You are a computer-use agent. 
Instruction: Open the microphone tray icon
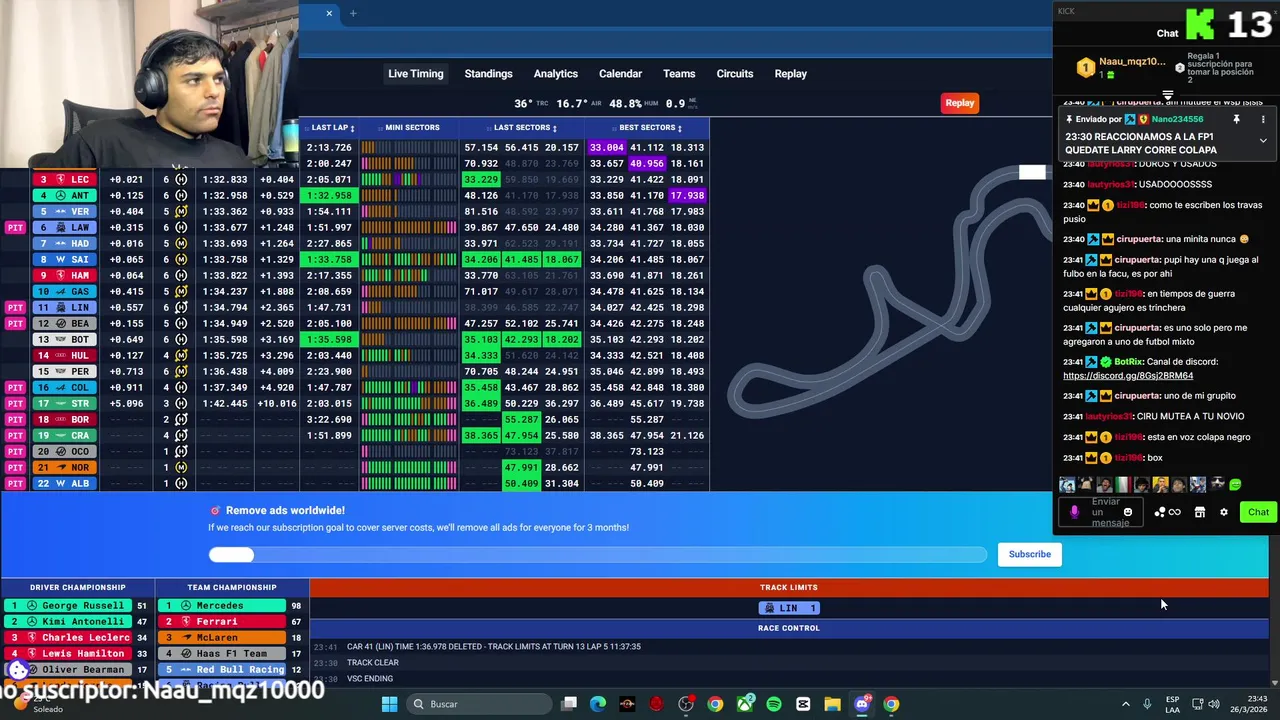click(1147, 704)
